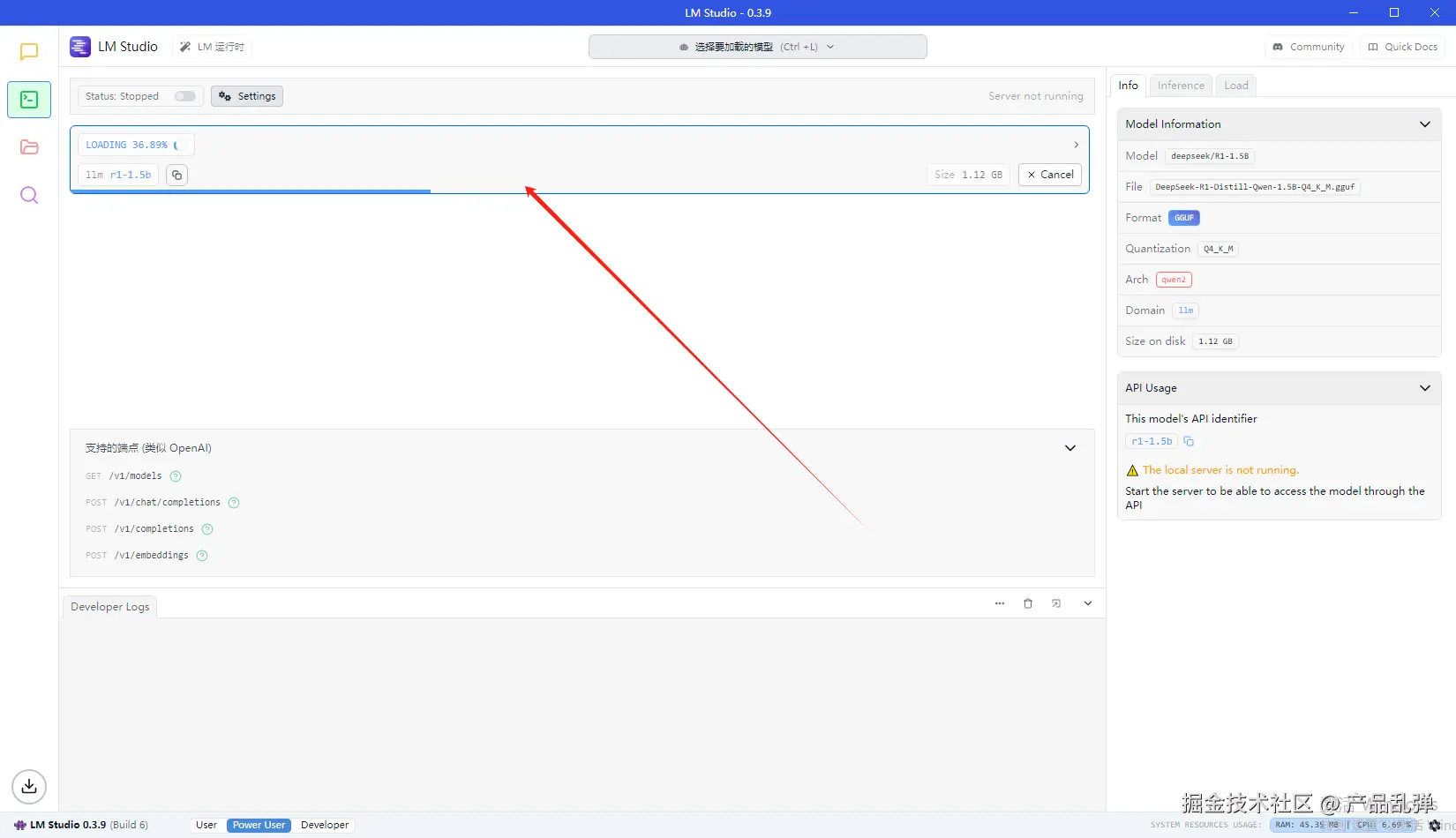Switch to the Inference tab
The width and height of the screenshot is (1456, 838).
pos(1181,86)
